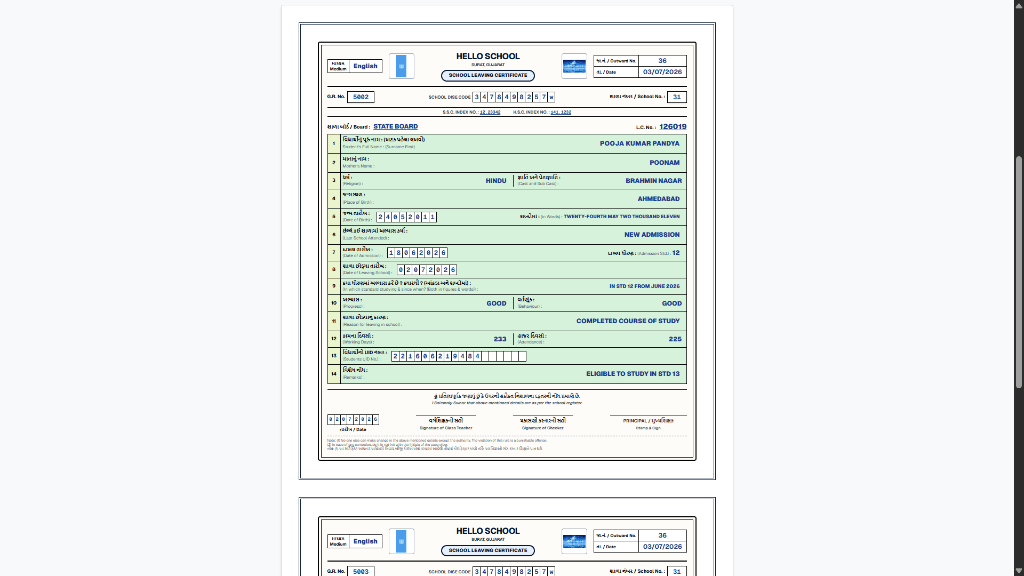Click the Progress value GOOD
The image size is (1024, 576).
pos(496,304)
